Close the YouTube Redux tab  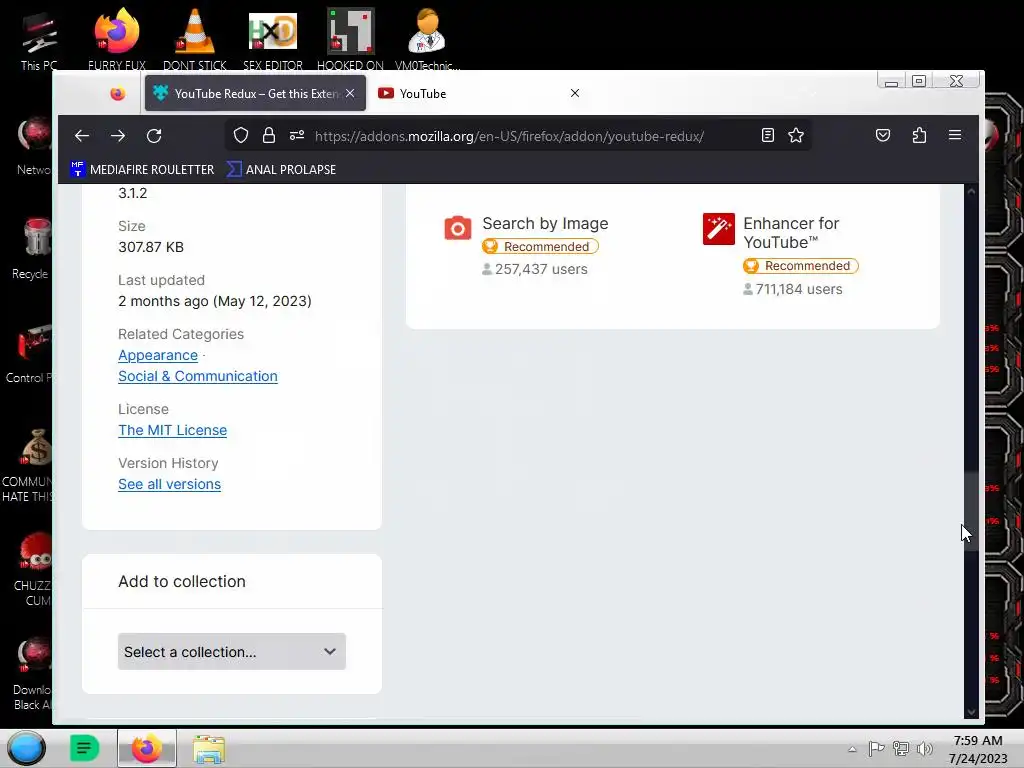pyautogui.click(x=350, y=93)
